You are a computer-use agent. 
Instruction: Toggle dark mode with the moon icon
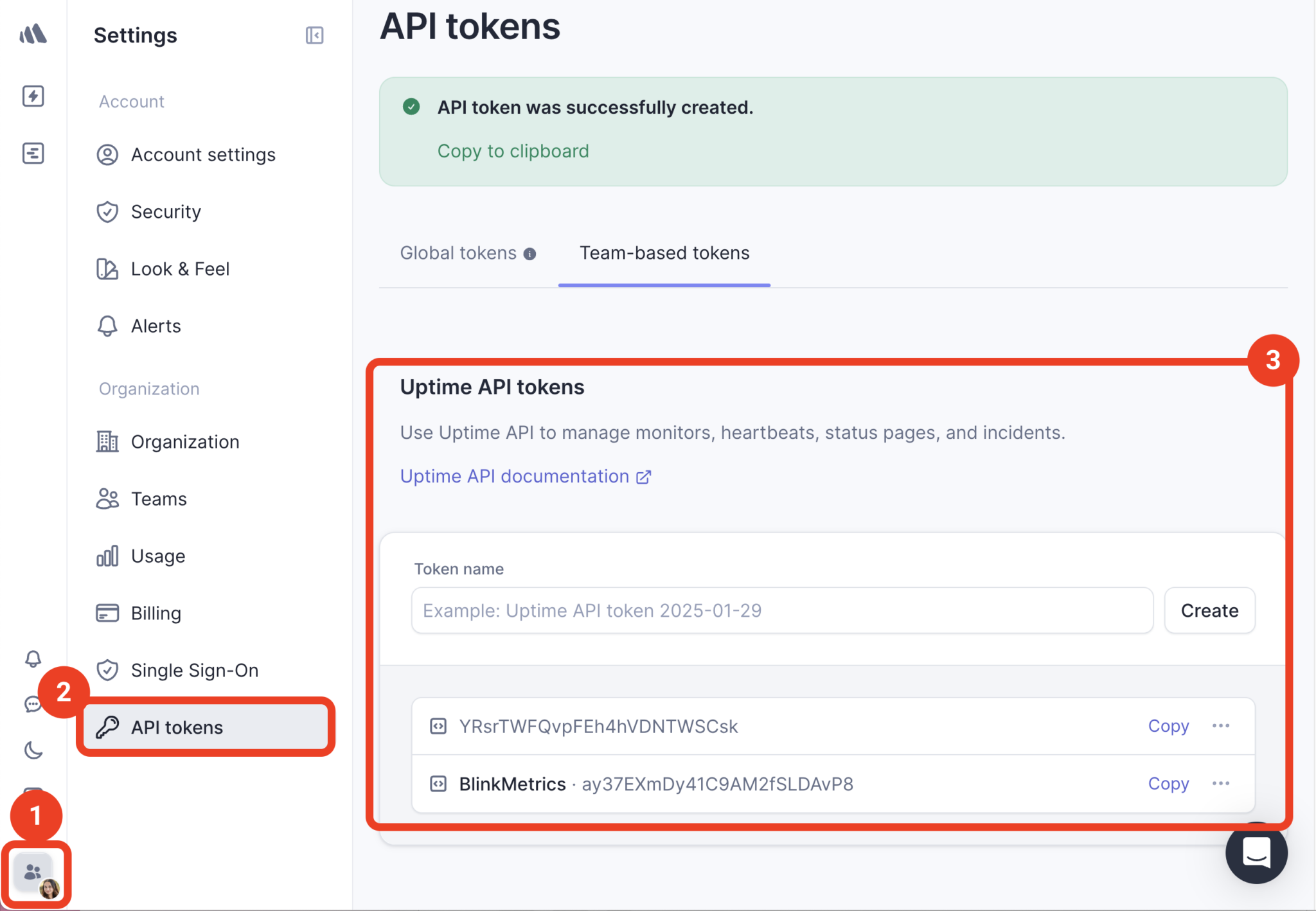coord(33,749)
